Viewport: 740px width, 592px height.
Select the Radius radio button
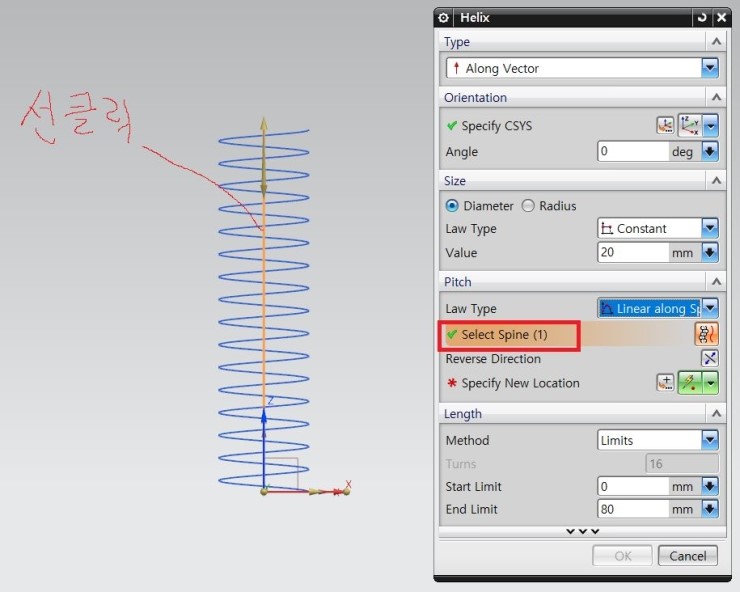(x=528, y=206)
